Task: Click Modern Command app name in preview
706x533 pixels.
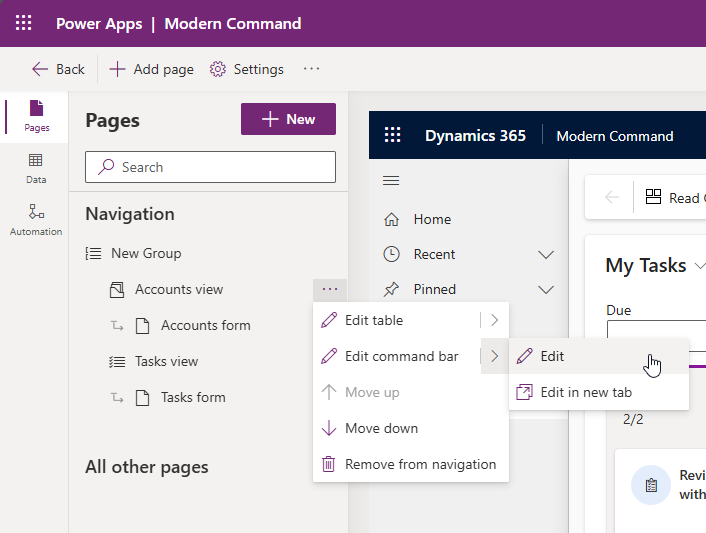Action: click(615, 136)
